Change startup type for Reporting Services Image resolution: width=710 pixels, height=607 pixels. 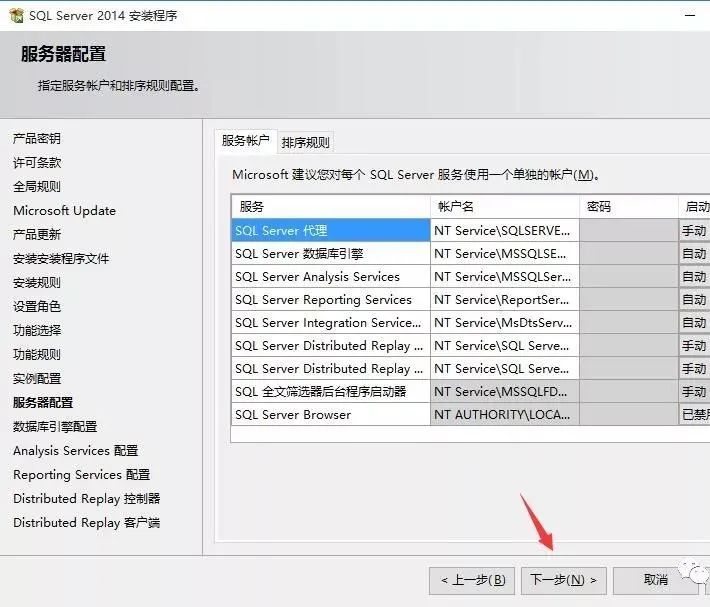pyautogui.click(x=695, y=300)
